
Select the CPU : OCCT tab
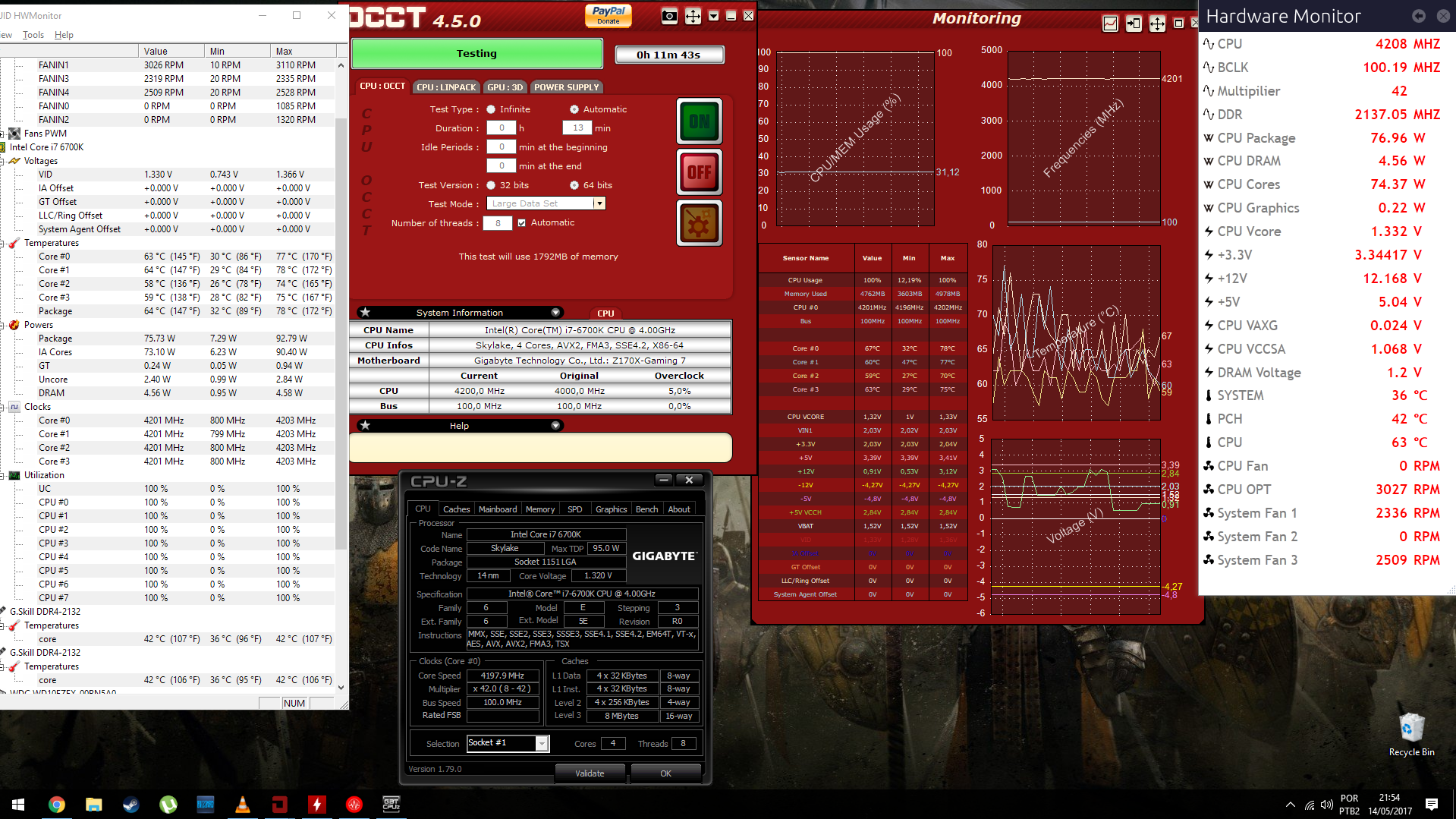pos(382,87)
